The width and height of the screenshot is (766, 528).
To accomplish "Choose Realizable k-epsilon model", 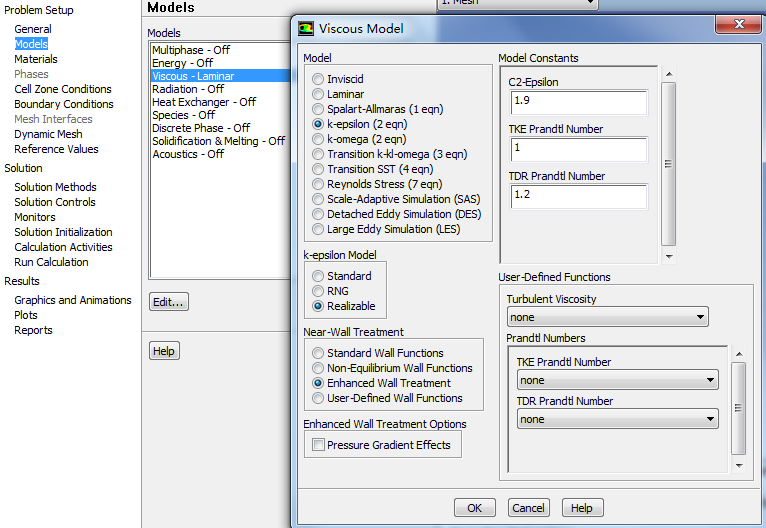I will (x=318, y=306).
